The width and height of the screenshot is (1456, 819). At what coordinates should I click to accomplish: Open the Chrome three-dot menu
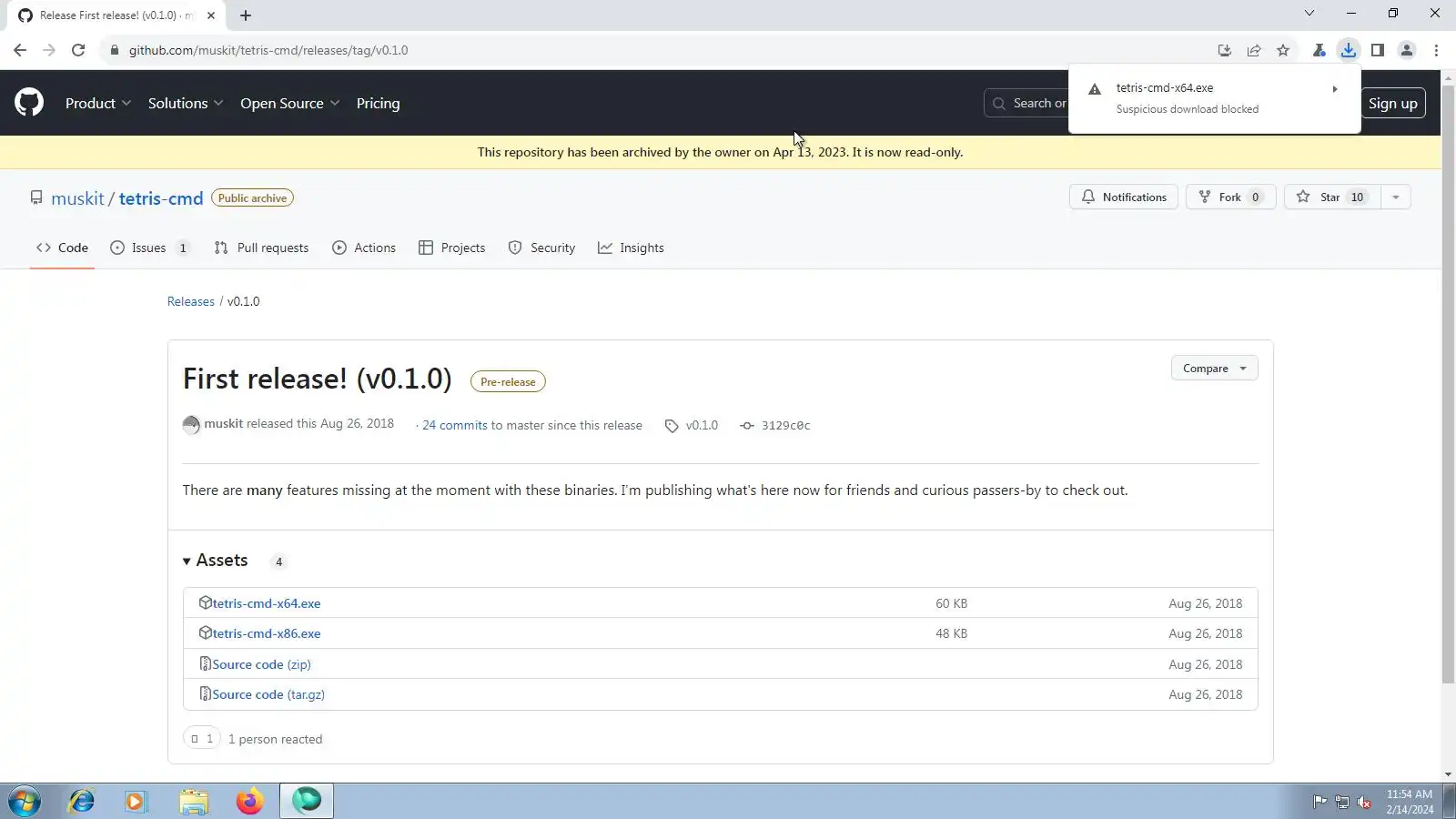pos(1436,50)
